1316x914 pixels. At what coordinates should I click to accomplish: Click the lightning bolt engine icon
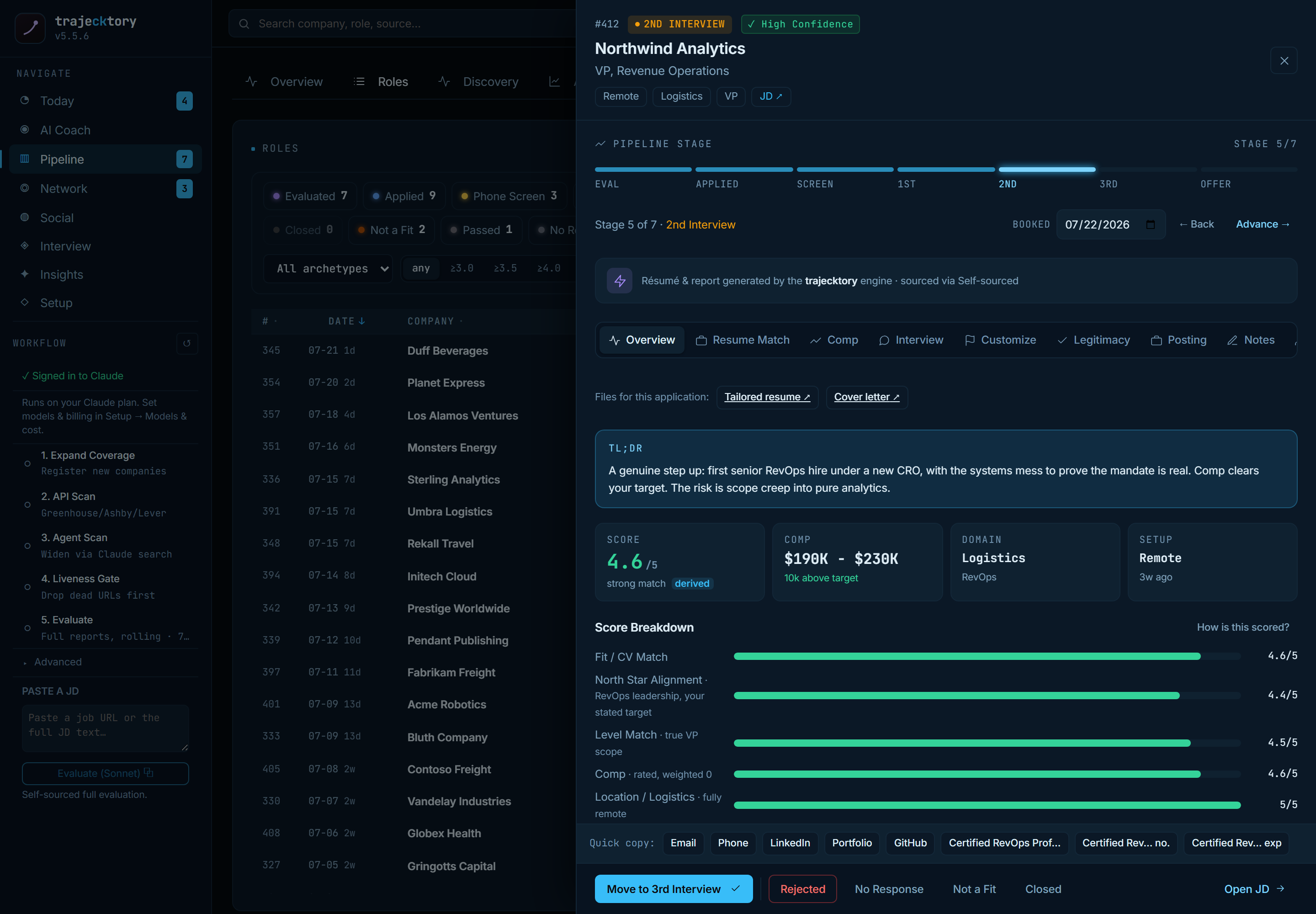620,281
